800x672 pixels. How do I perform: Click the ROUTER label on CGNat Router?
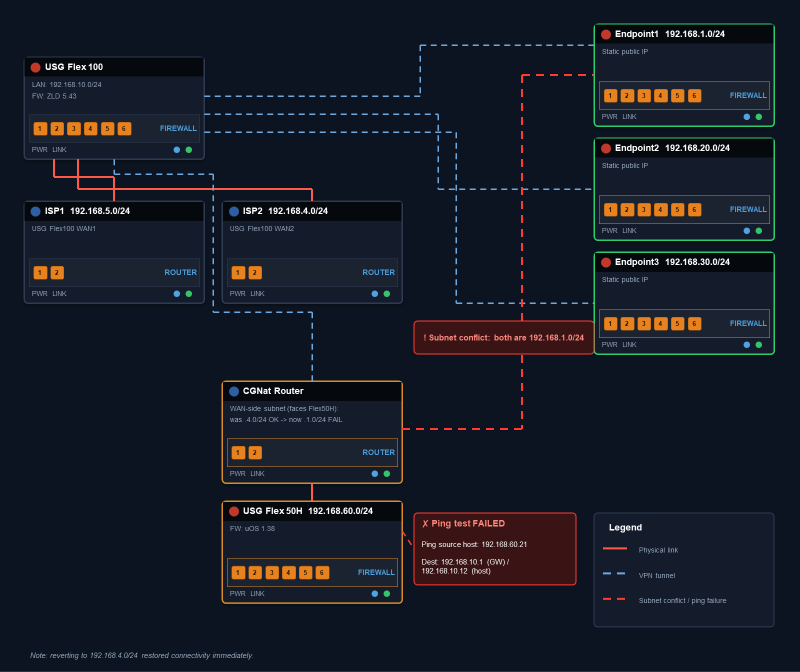379,453
